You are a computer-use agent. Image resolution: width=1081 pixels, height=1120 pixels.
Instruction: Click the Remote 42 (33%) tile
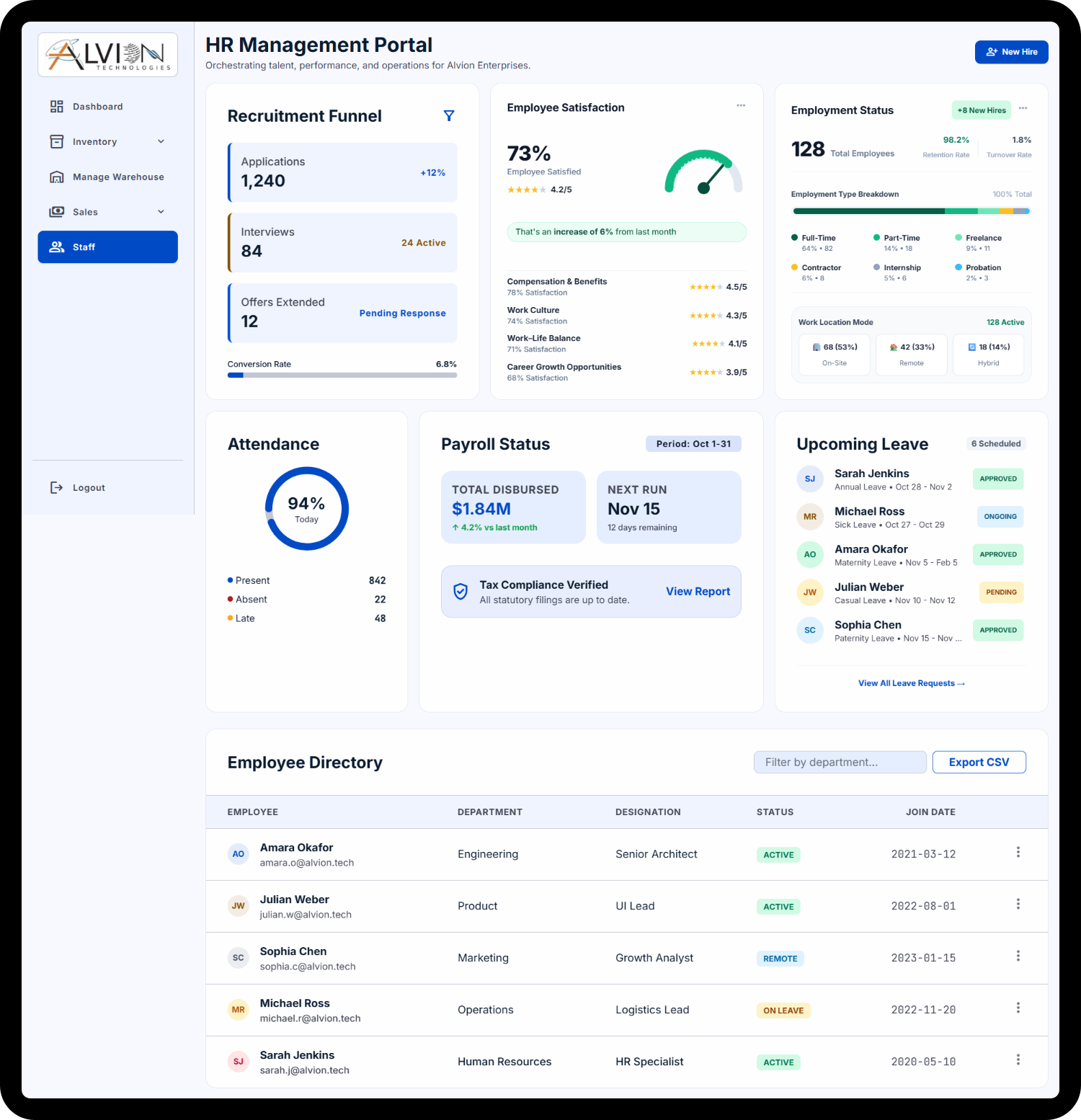(x=911, y=355)
